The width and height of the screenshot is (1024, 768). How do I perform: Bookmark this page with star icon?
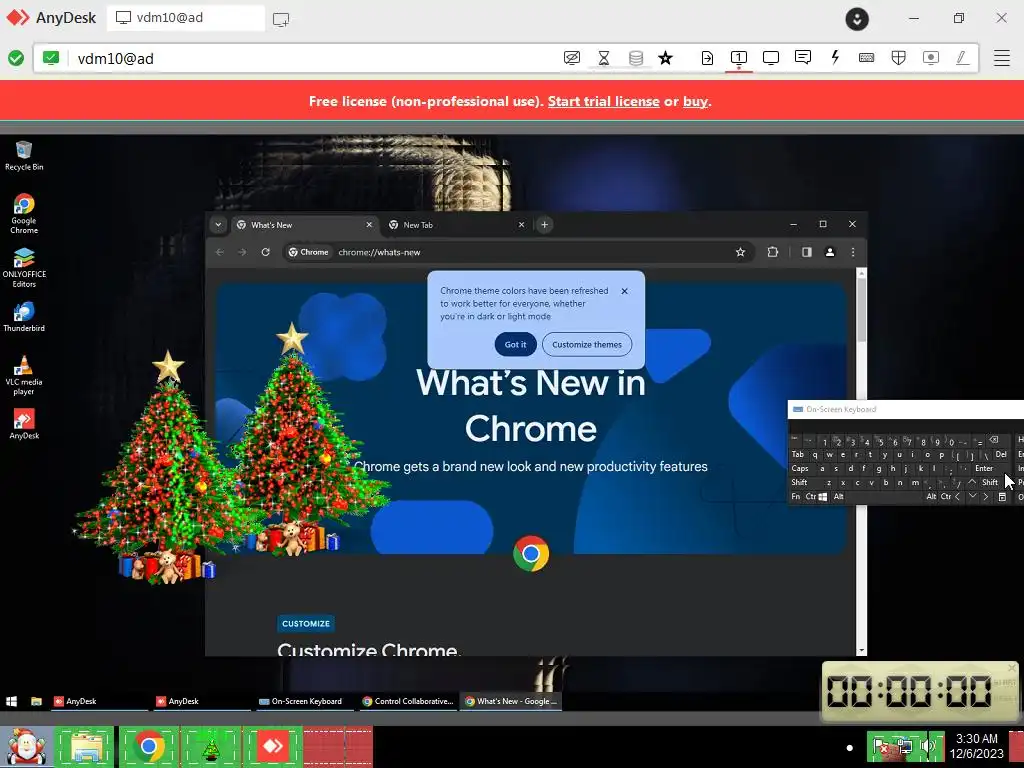[x=741, y=252]
